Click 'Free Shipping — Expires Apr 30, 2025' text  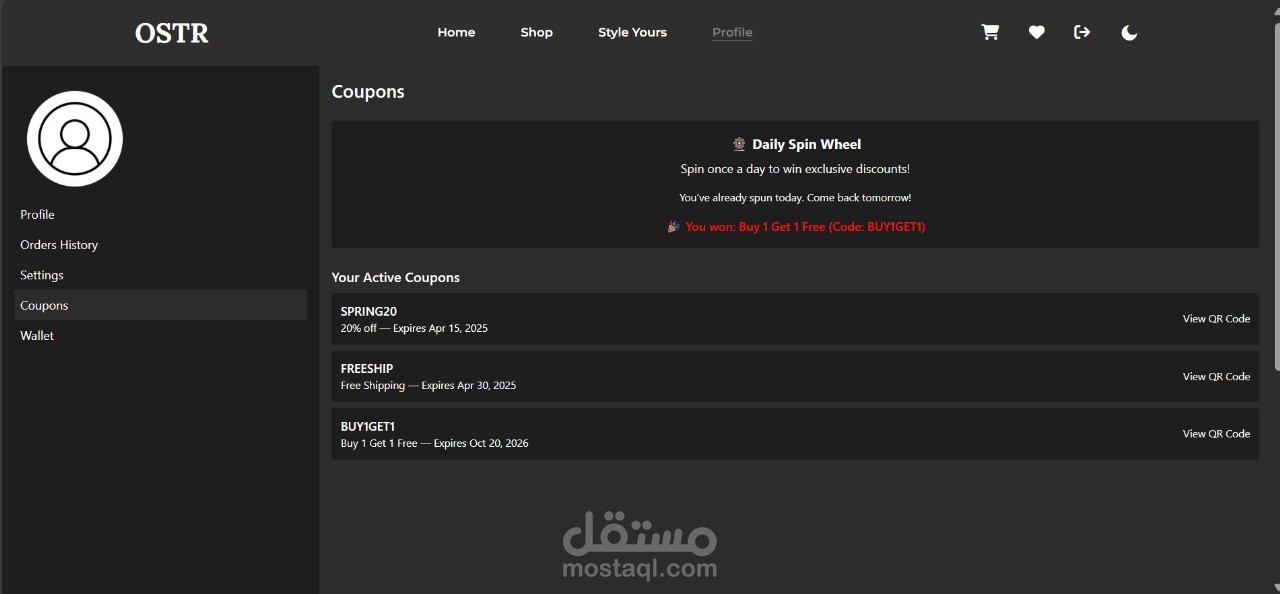pos(428,385)
